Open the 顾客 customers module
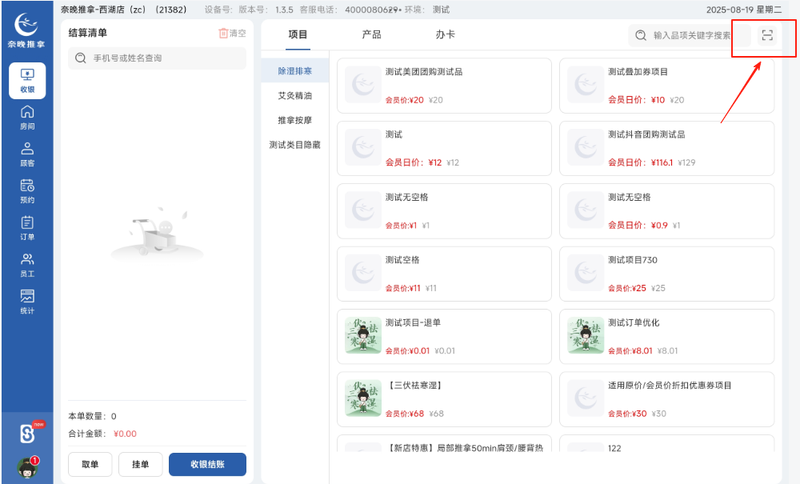 coord(27,155)
